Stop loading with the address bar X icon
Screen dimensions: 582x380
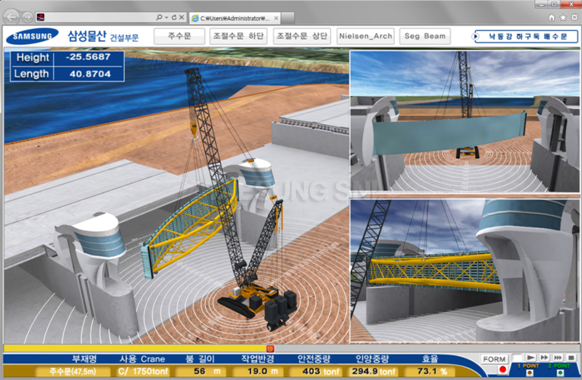click(x=182, y=17)
